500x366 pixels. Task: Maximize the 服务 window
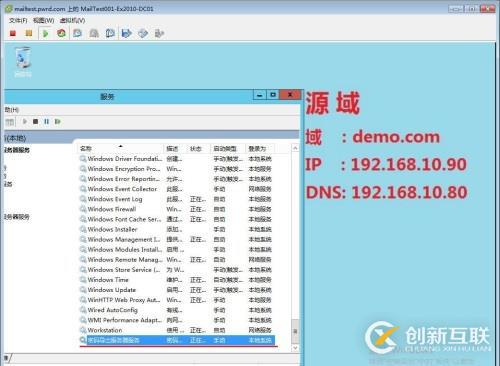[273, 95]
